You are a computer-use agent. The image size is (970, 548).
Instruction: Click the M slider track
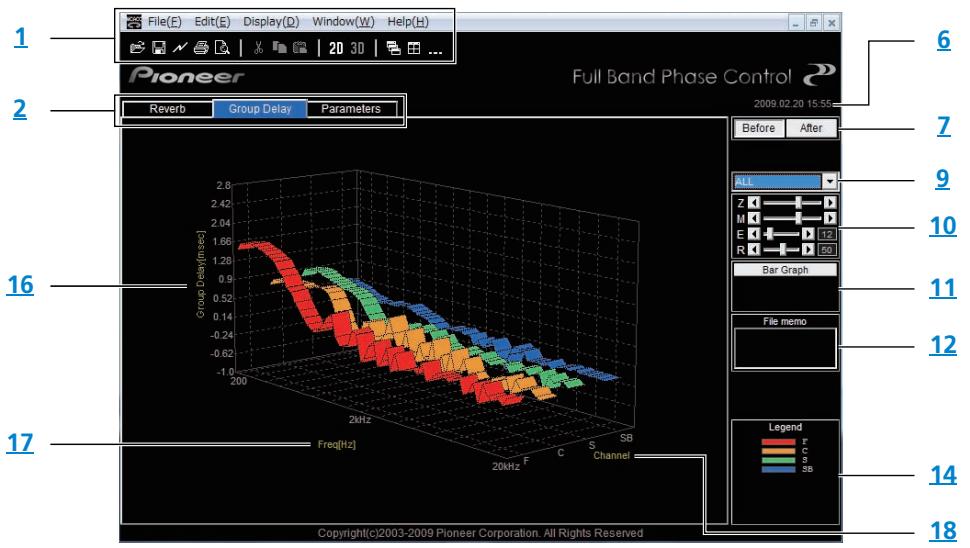[x=792, y=218]
